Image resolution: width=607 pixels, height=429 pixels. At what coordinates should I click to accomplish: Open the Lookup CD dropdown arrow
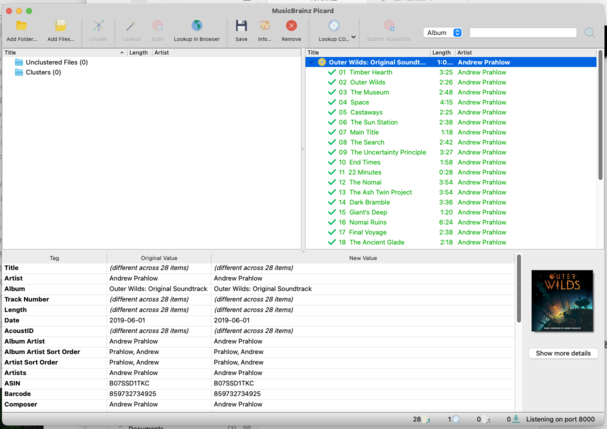point(354,37)
